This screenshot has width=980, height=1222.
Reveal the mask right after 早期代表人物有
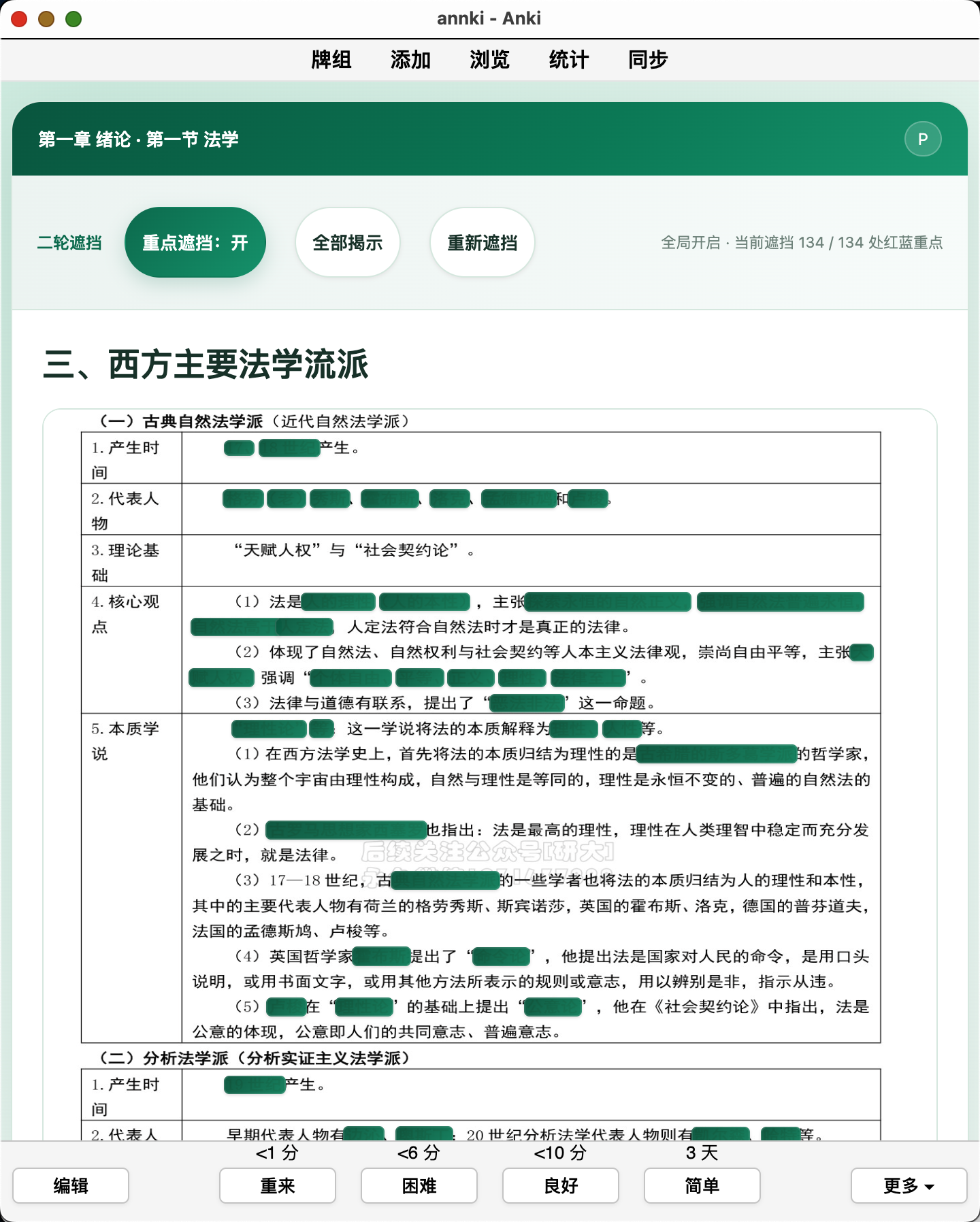click(x=365, y=1134)
